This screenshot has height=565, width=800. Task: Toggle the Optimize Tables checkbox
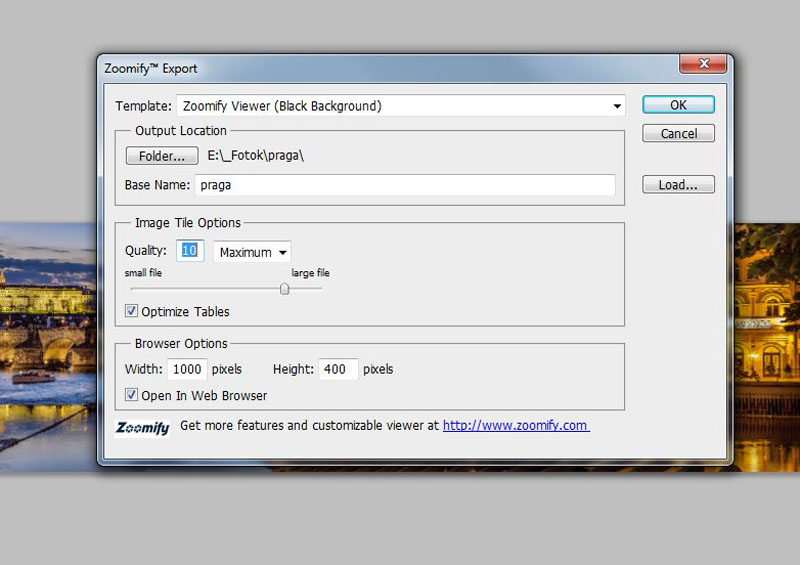(x=132, y=311)
